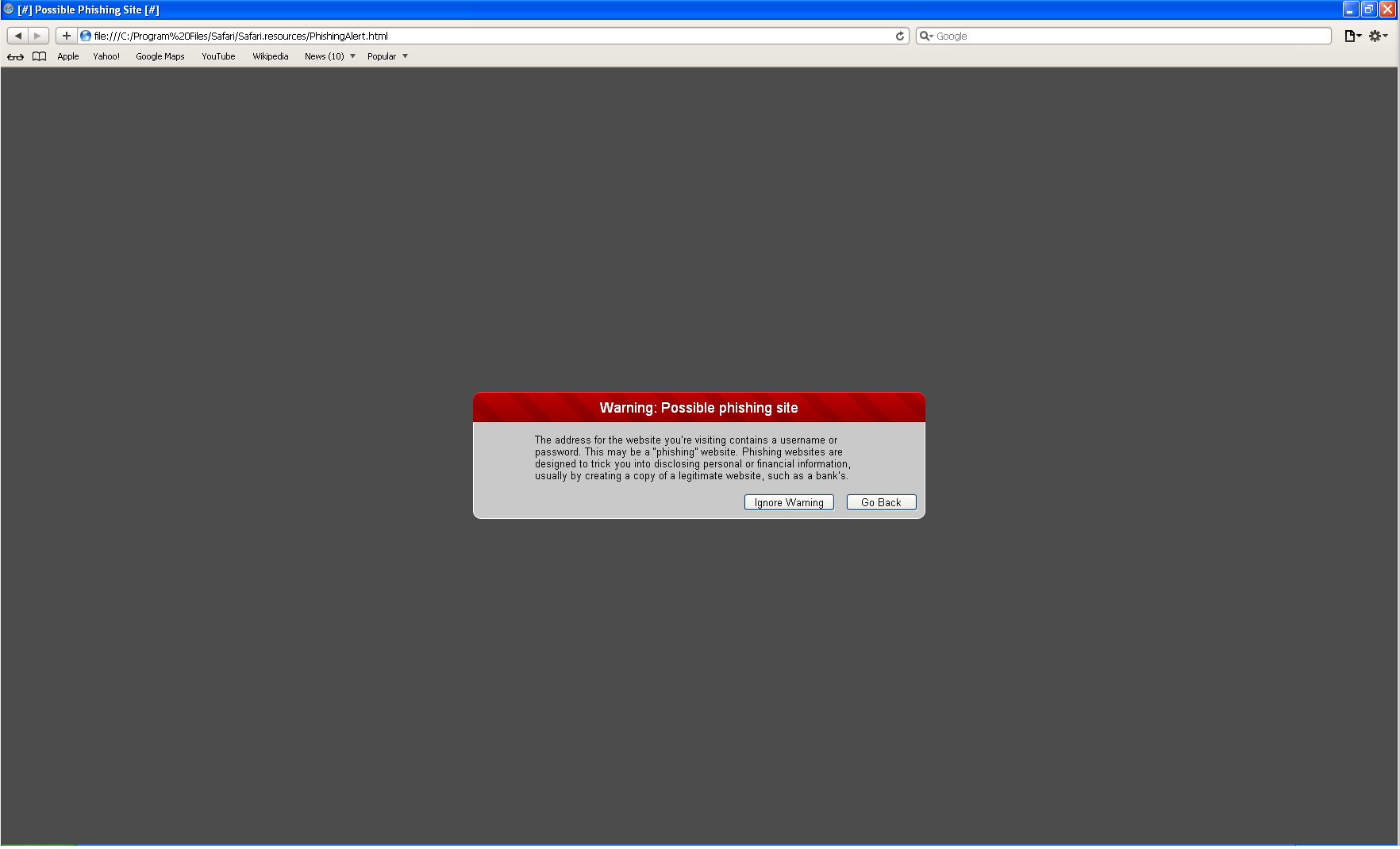The image size is (1400, 849).
Task: Reload the page with the refresh icon
Action: (x=900, y=36)
